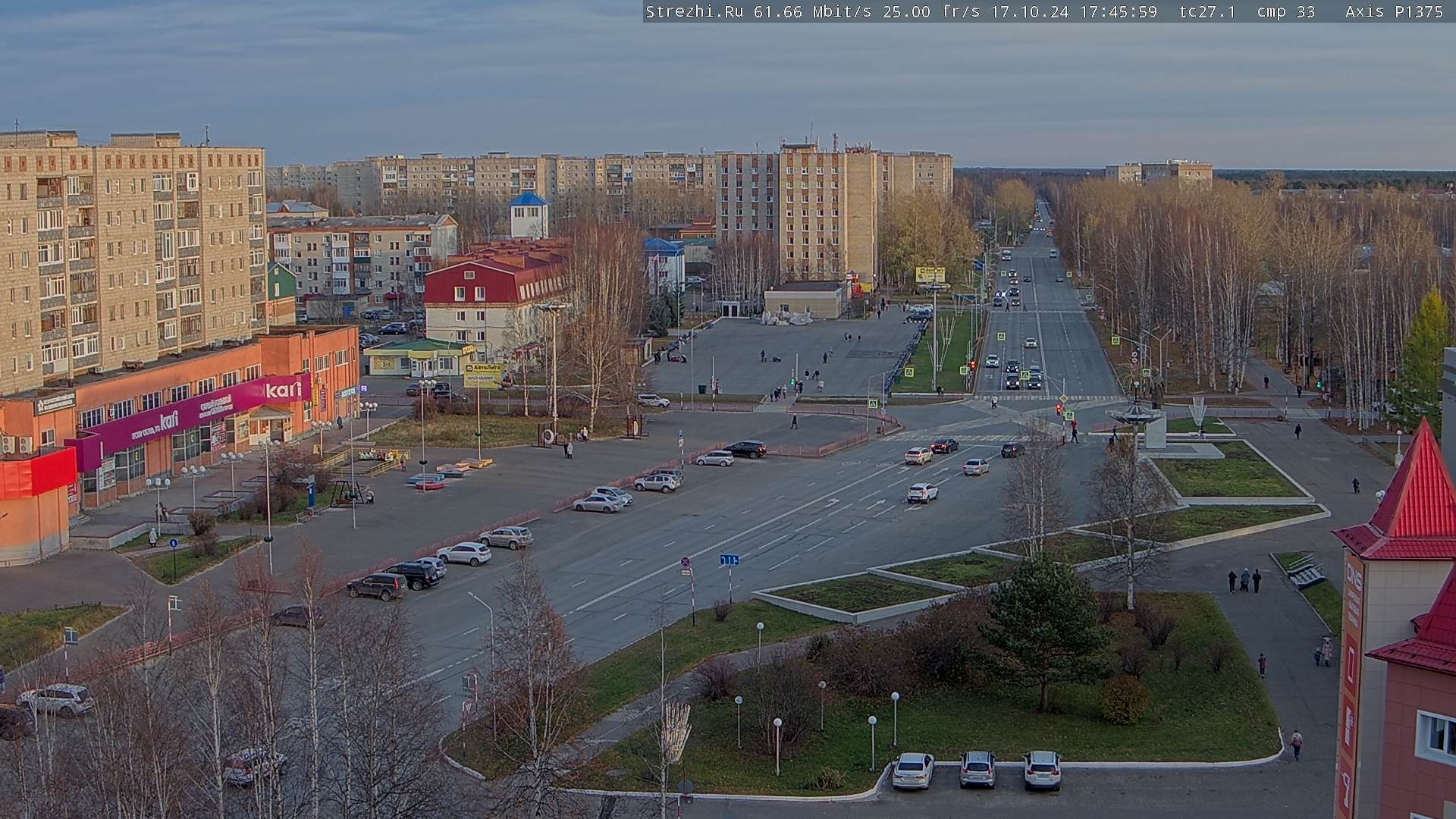Select the Axis P1375 camera model text
Image resolution: width=1456 pixels, height=819 pixels.
1394,11
